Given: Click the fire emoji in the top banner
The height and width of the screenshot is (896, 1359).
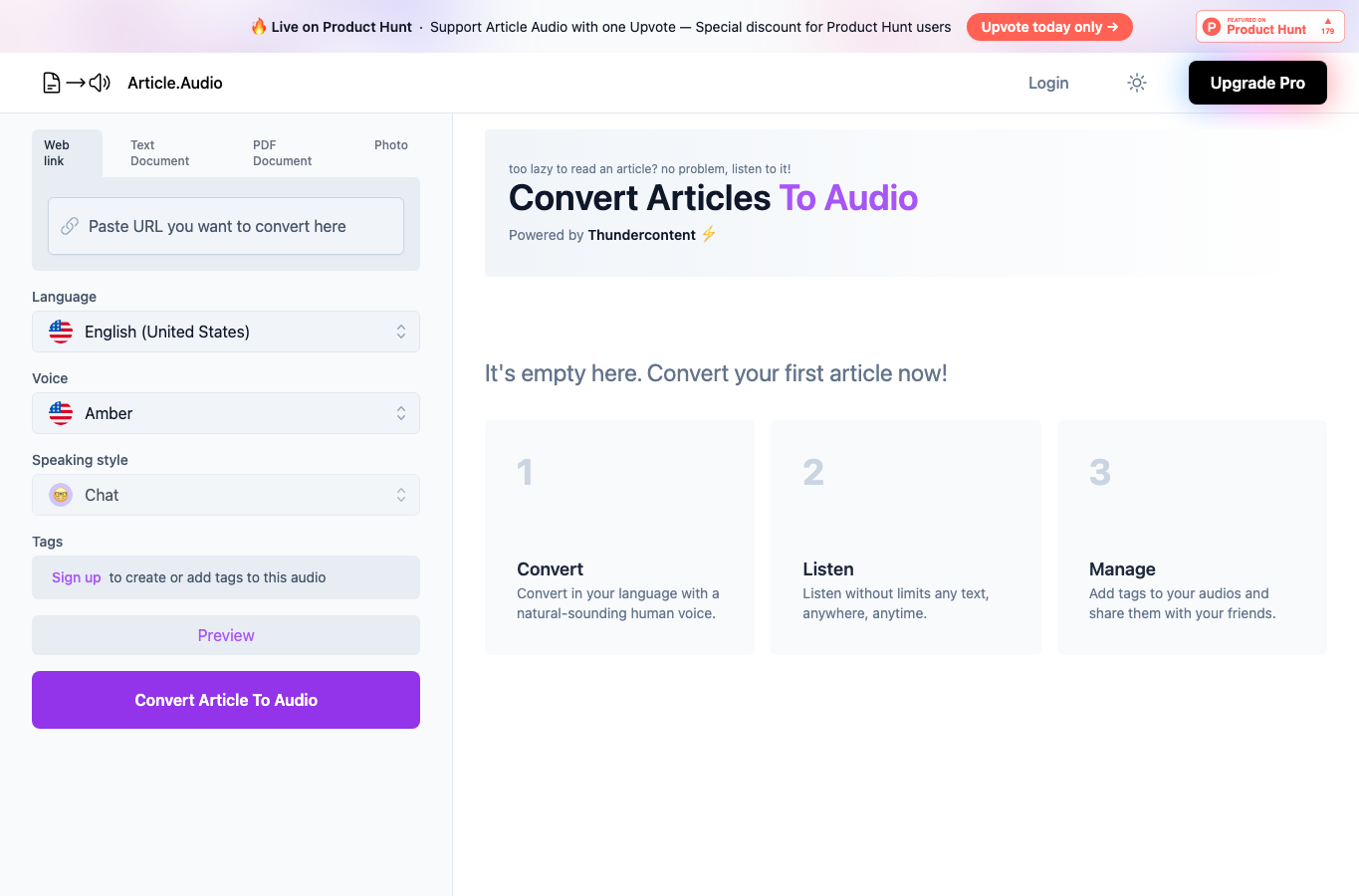Looking at the screenshot, I should point(259,26).
